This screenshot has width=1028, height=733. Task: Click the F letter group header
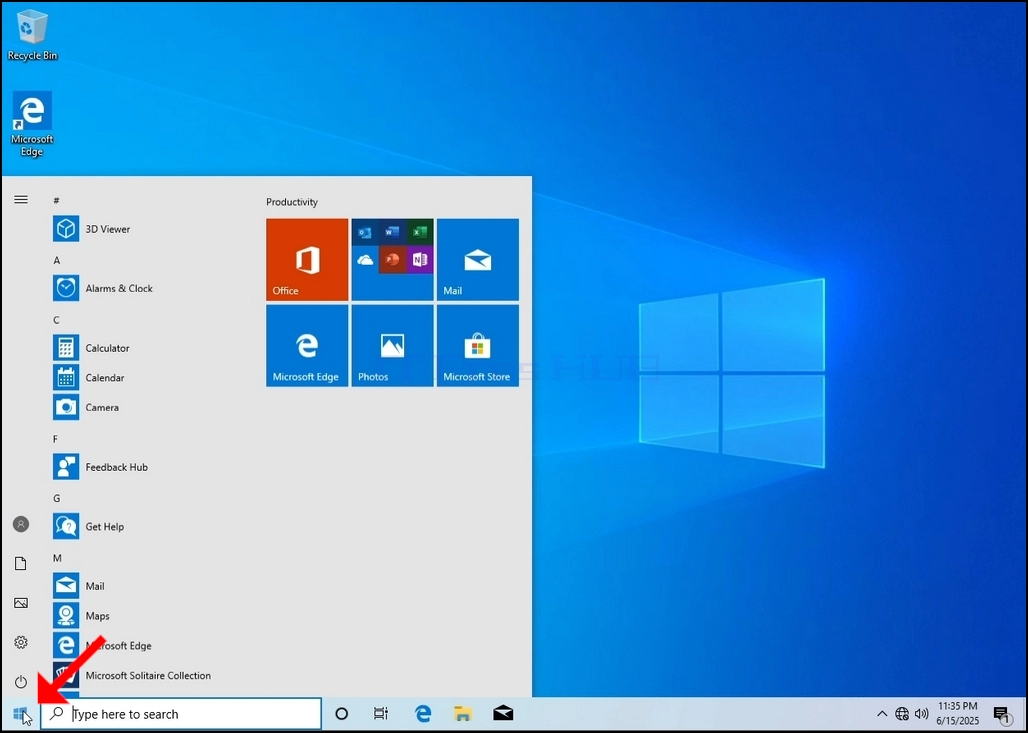pos(56,439)
